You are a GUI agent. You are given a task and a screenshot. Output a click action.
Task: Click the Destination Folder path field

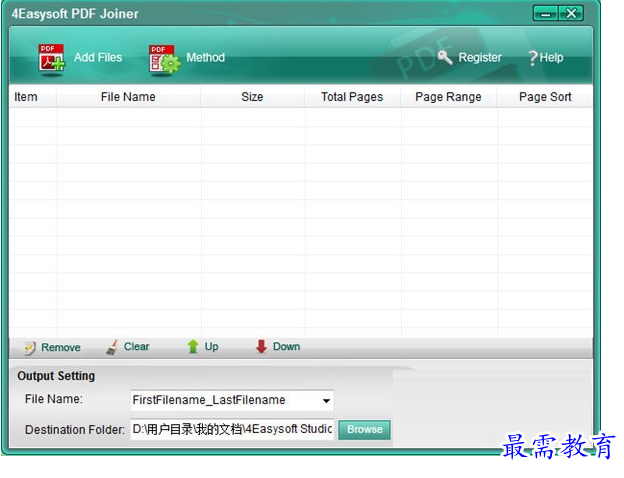point(232,429)
